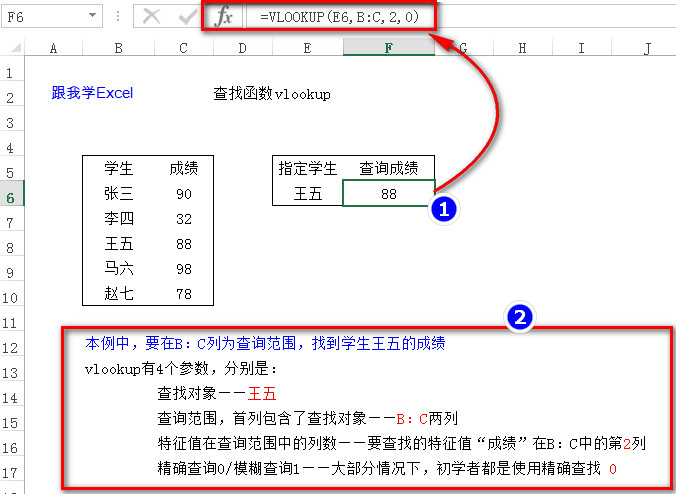Click the '特征值在查询范围中的列数' line
The width and height of the screenshot is (676, 494).
(x=401, y=443)
